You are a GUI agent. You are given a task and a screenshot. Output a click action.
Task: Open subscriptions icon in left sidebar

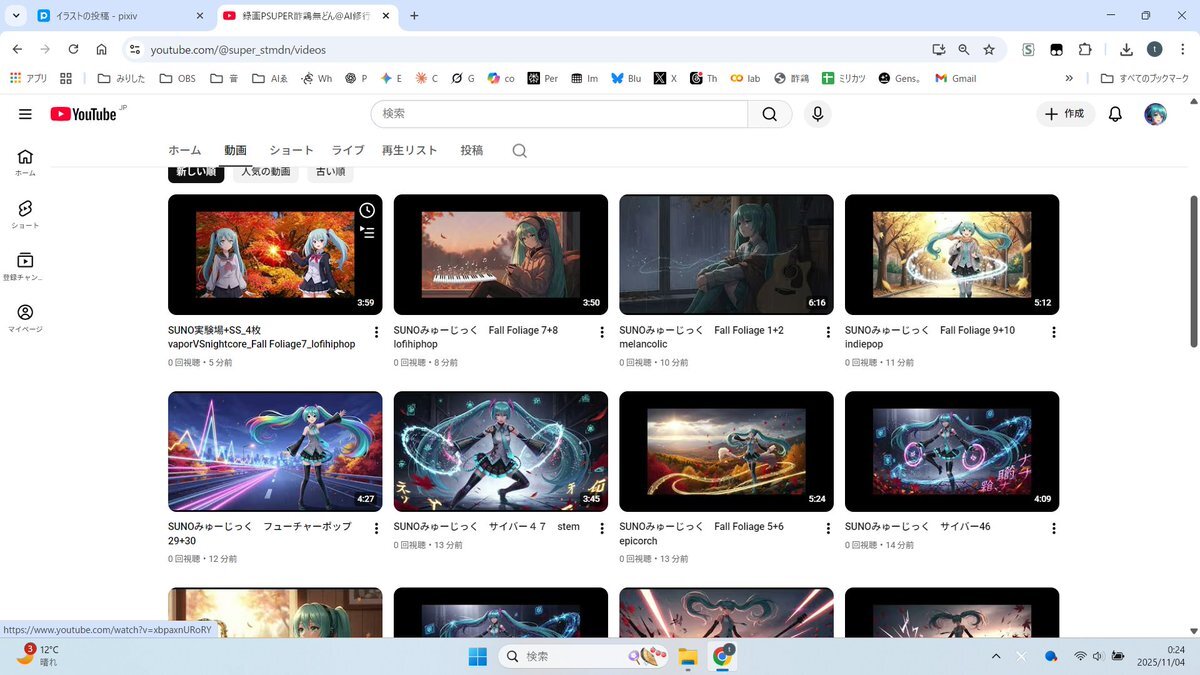click(x=25, y=265)
